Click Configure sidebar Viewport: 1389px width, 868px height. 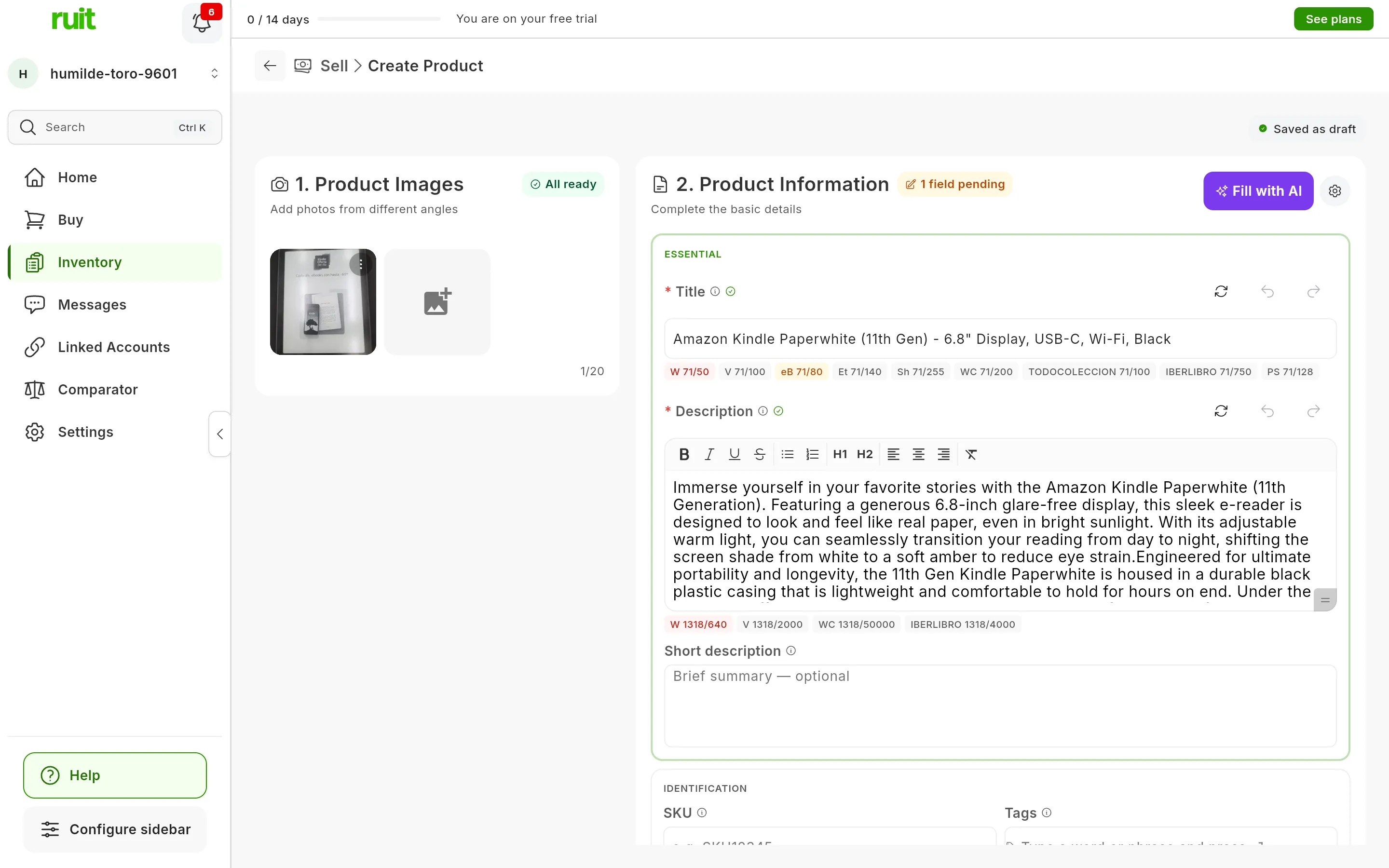click(115, 829)
